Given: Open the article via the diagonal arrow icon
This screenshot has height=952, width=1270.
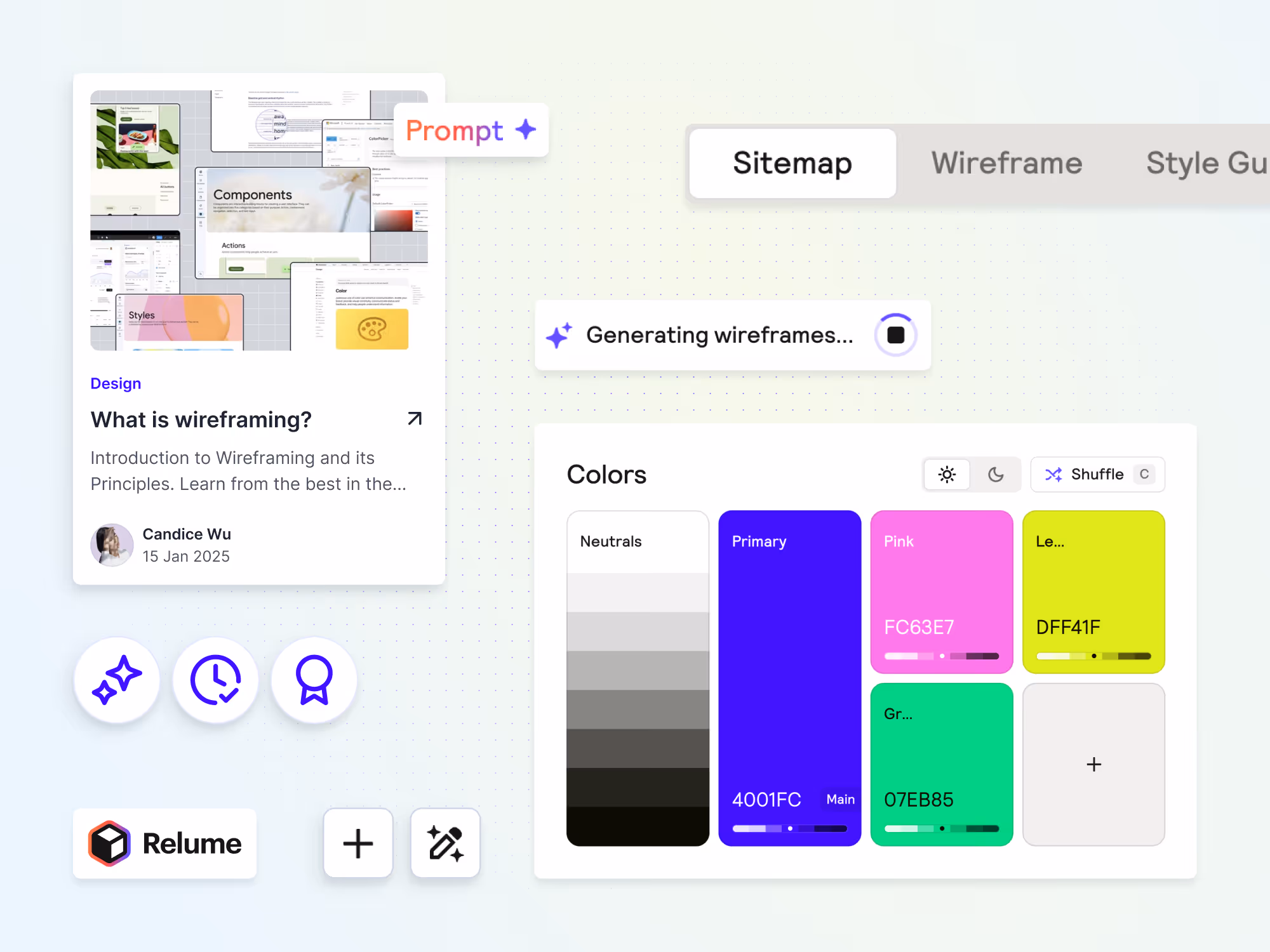Looking at the screenshot, I should point(415,419).
